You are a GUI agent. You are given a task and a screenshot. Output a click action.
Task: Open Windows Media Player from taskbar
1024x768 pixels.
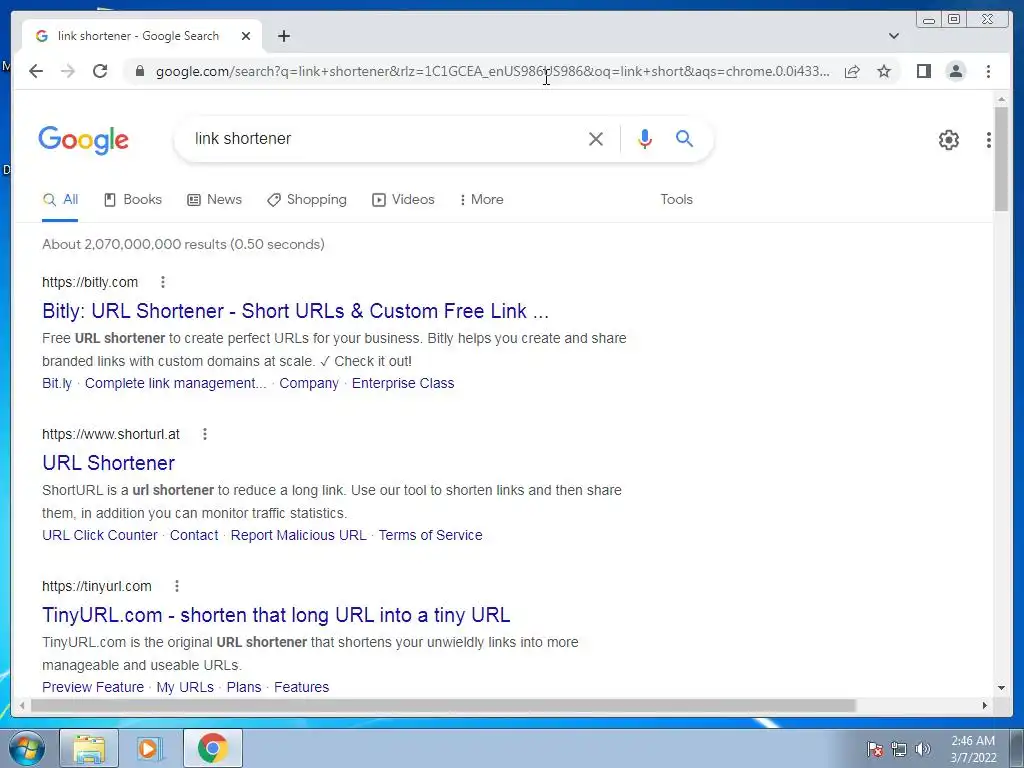pyautogui.click(x=150, y=748)
